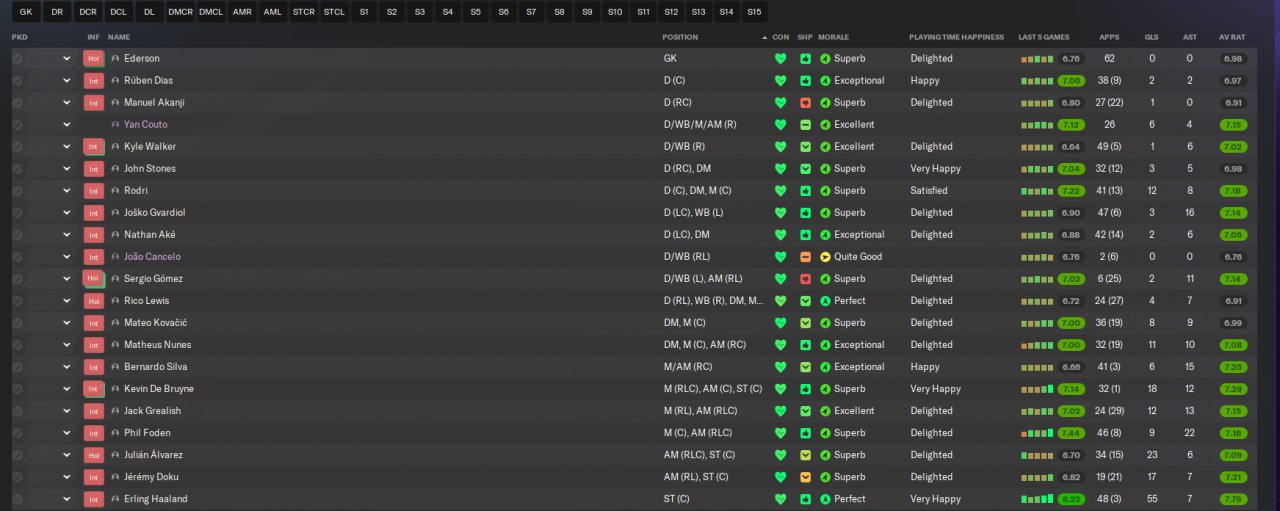Click Manuel Akanji's red match sharpness icon
Screen dimensions: 1280x511
(805, 103)
